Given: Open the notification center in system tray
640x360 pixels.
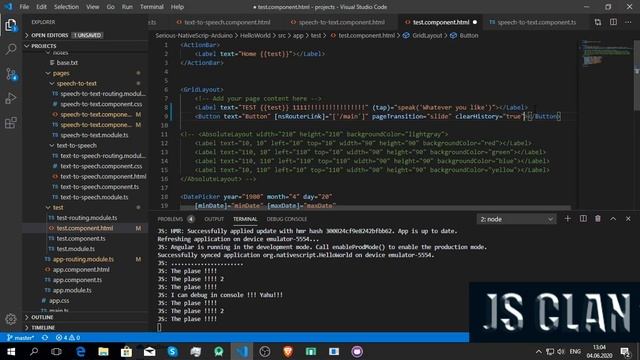Looking at the screenshot, I should tap(625, 351).
